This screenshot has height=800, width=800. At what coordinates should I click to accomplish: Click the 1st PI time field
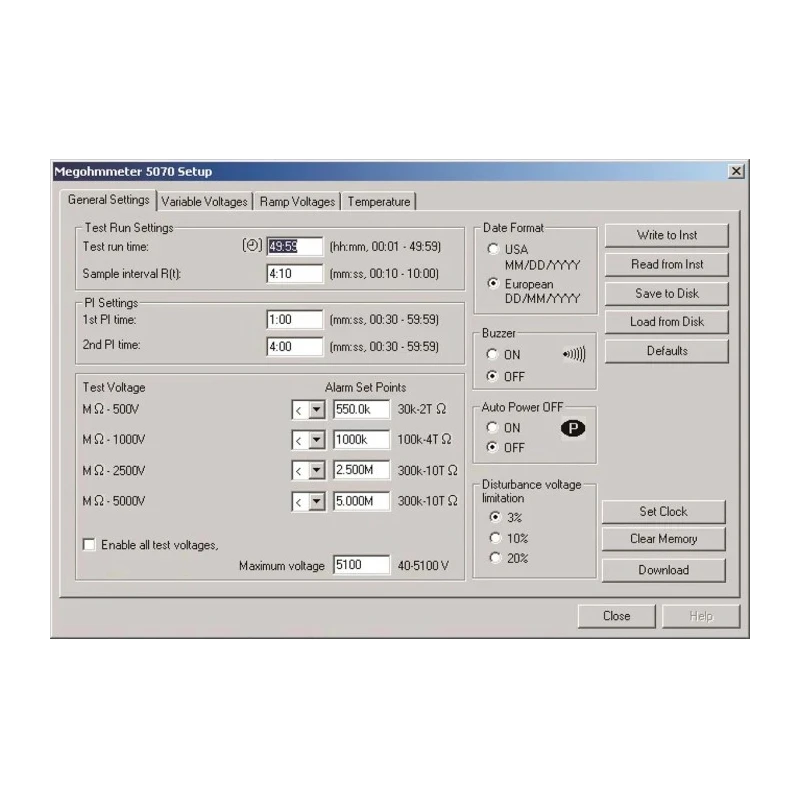[294, 319]
